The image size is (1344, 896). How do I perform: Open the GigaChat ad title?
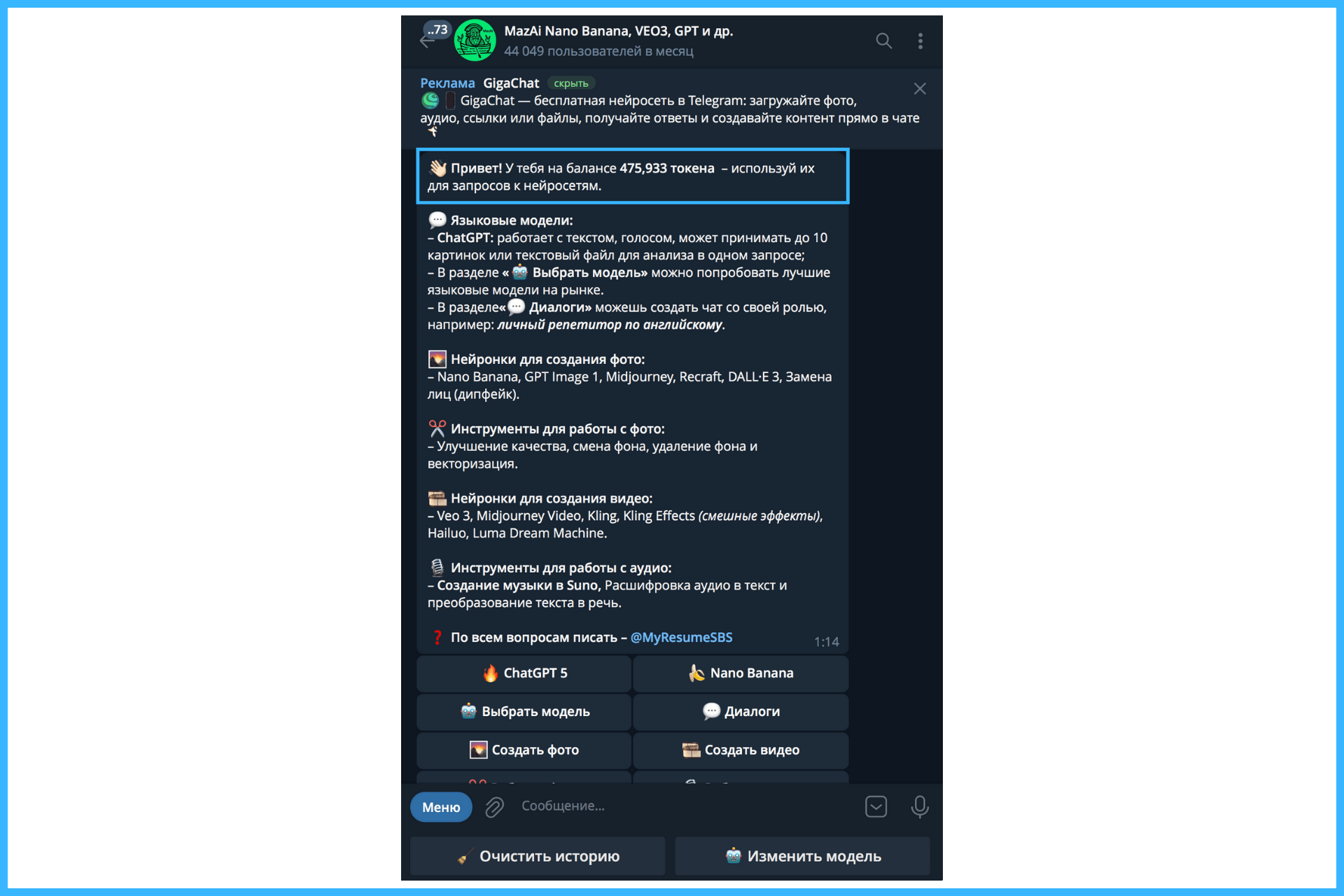(511, 83)
